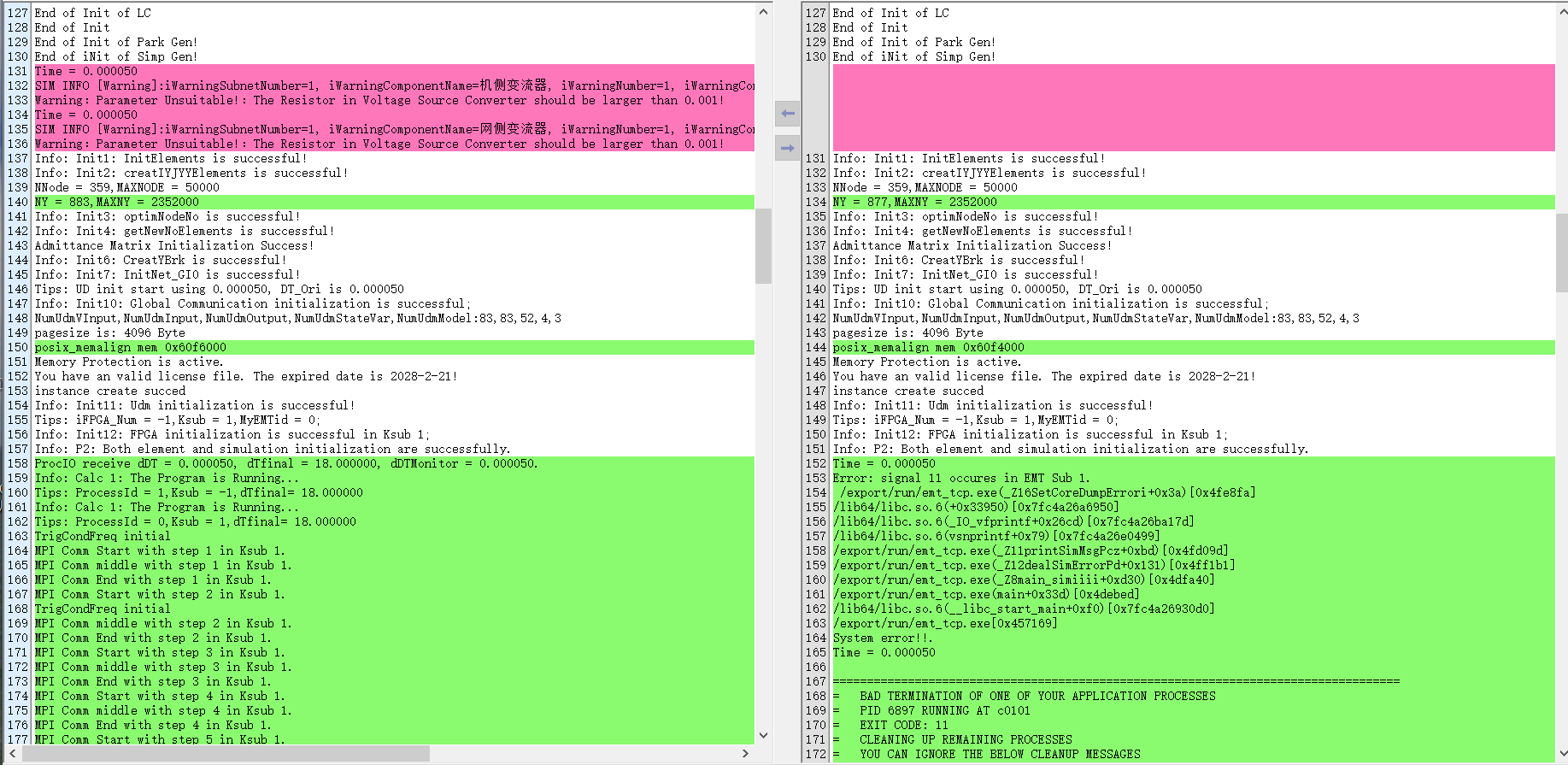Click left pane's vertical scrollbar thumb
Image resolution: width=1568 pixels, height=765 pixels.
pos(763,245)
